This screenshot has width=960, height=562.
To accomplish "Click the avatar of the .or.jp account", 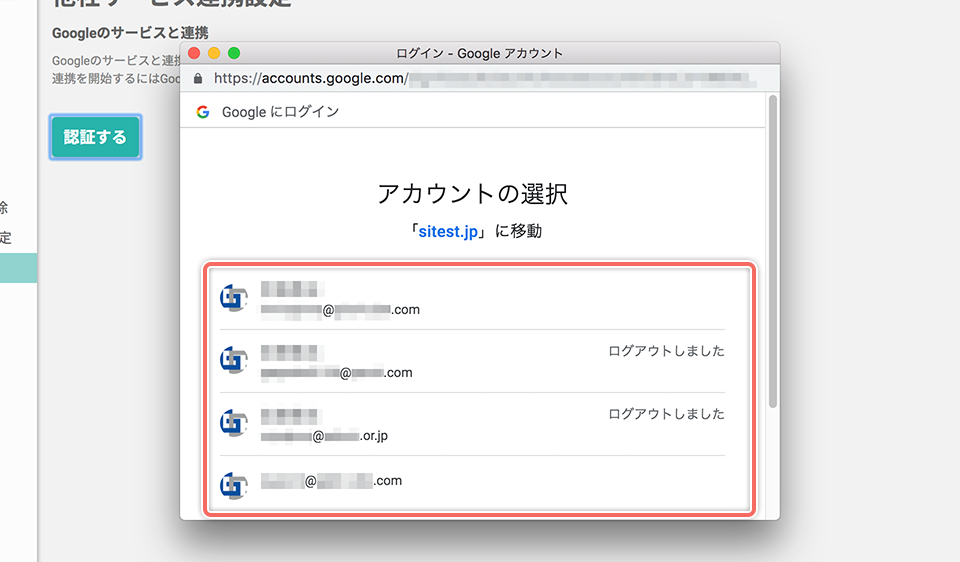I will [x=234, y=424].
